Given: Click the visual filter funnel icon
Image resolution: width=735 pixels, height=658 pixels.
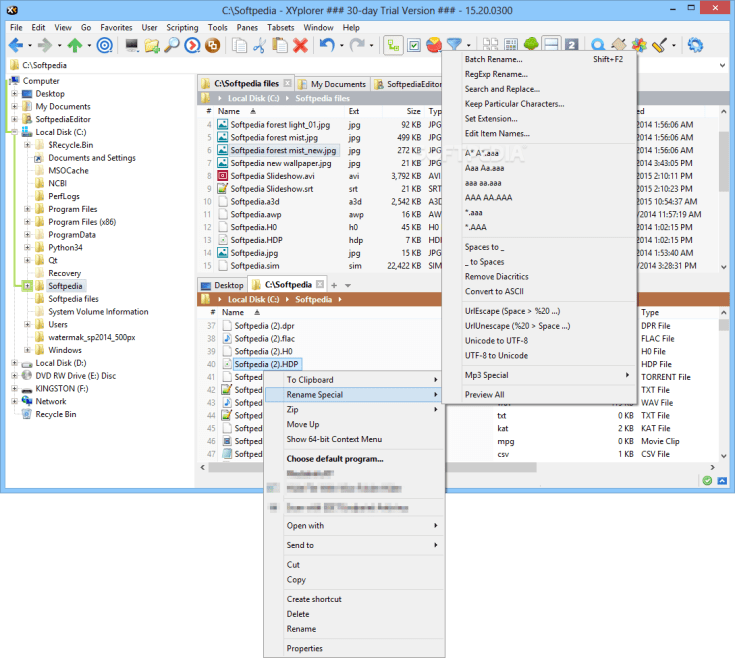Looking at the screenshot, I should (x=454, y=44).
